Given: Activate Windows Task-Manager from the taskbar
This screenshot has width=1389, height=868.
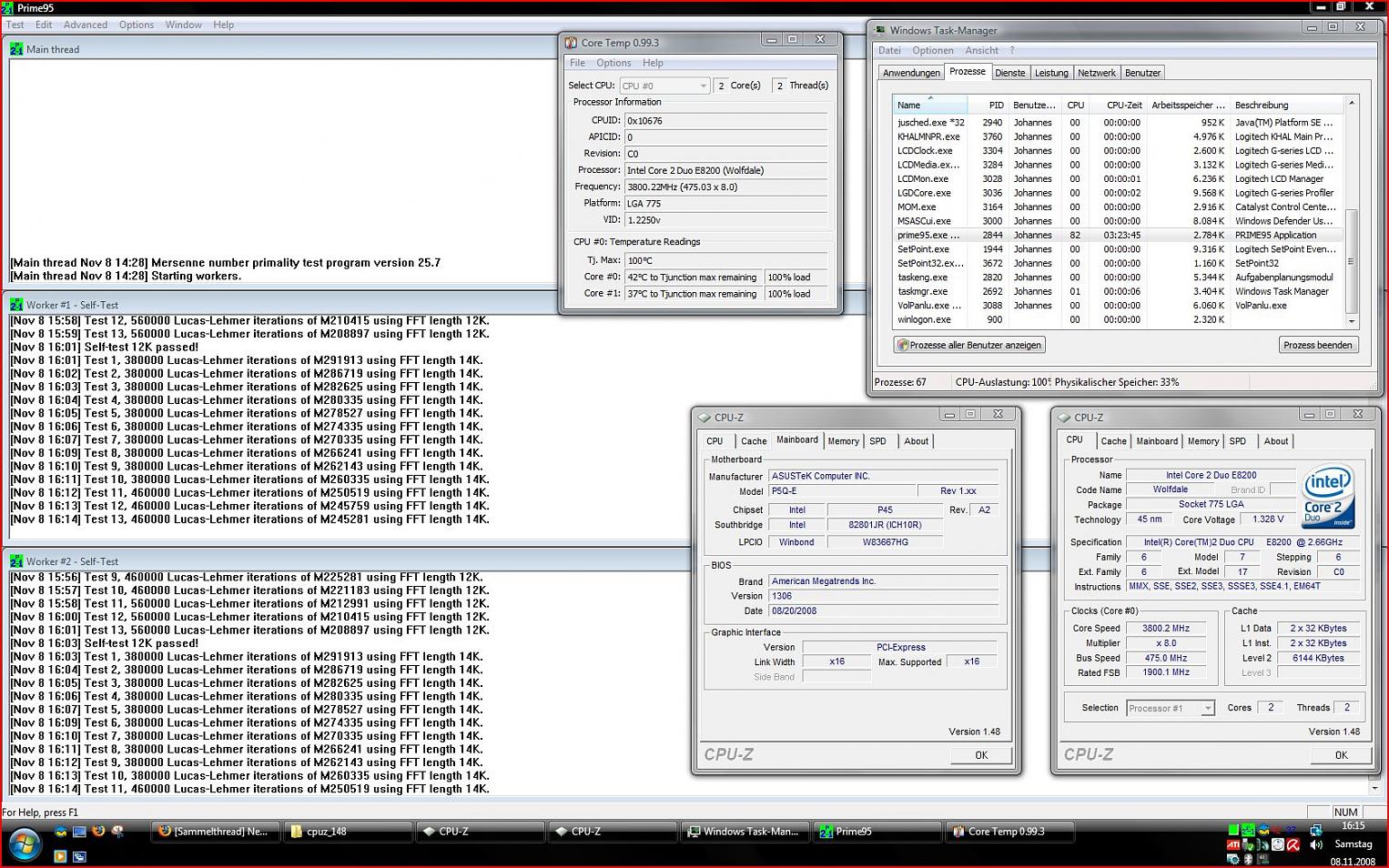Looking at the screenshot, I should click(x=745, y=831).
